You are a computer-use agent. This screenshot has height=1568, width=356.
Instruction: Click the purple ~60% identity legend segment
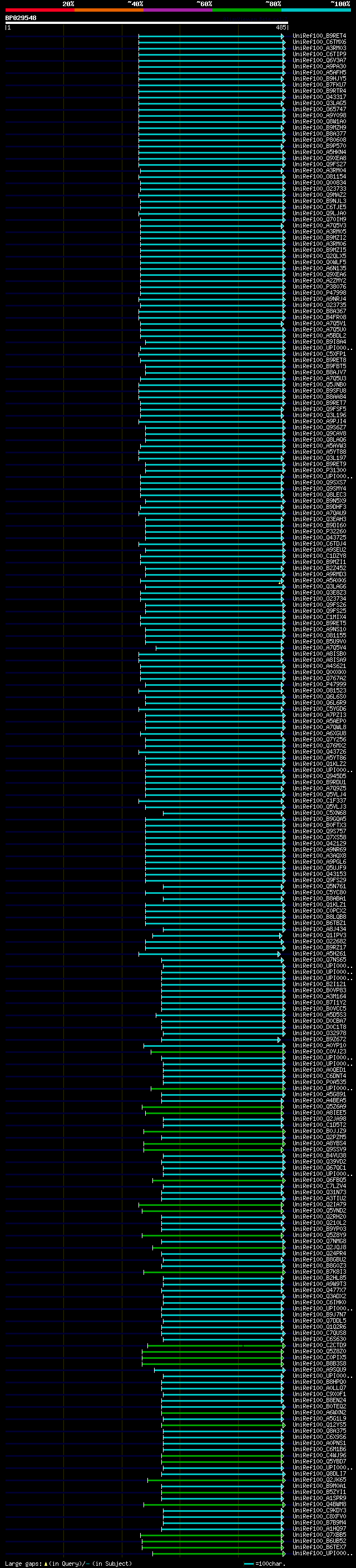[177, 10]
